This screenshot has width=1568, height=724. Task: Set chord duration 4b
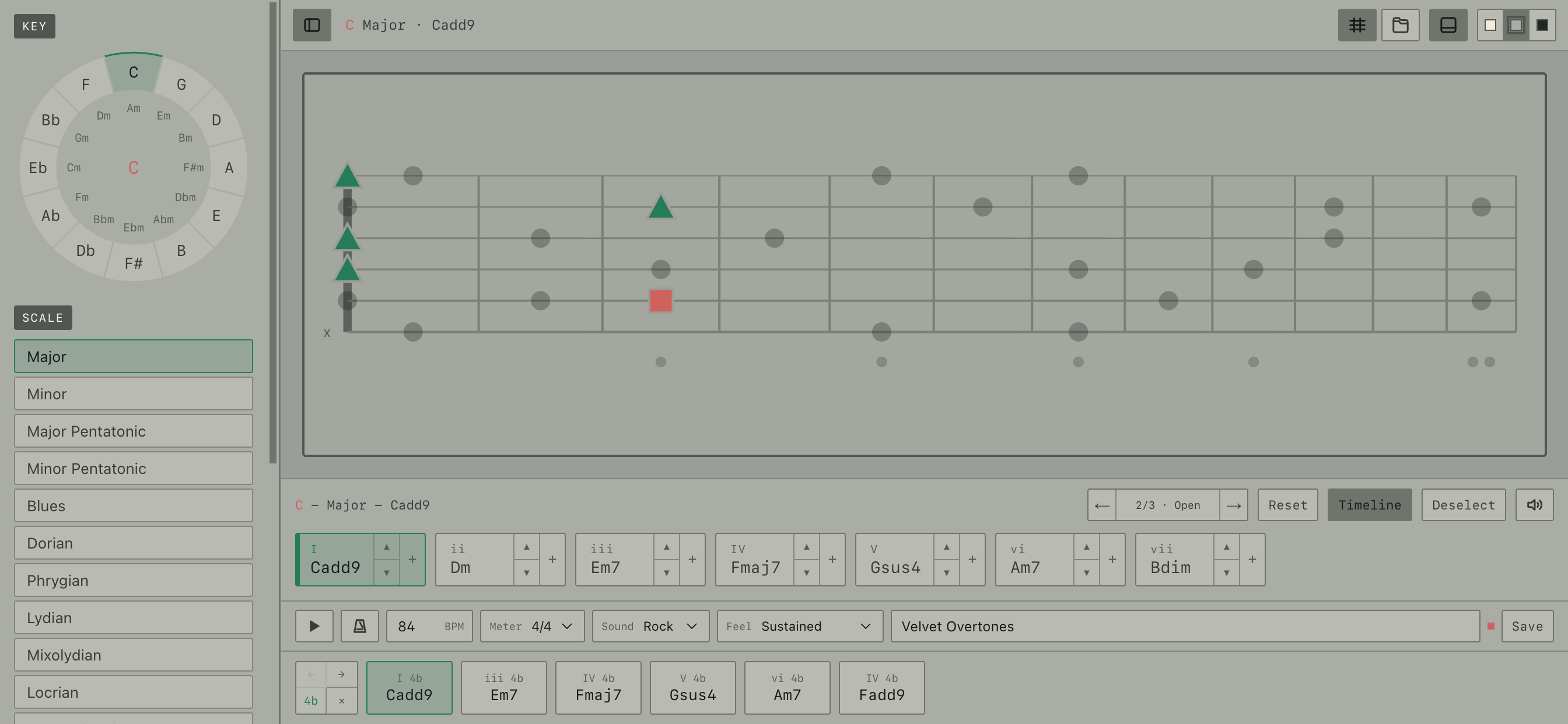click(x=311, y=701)
